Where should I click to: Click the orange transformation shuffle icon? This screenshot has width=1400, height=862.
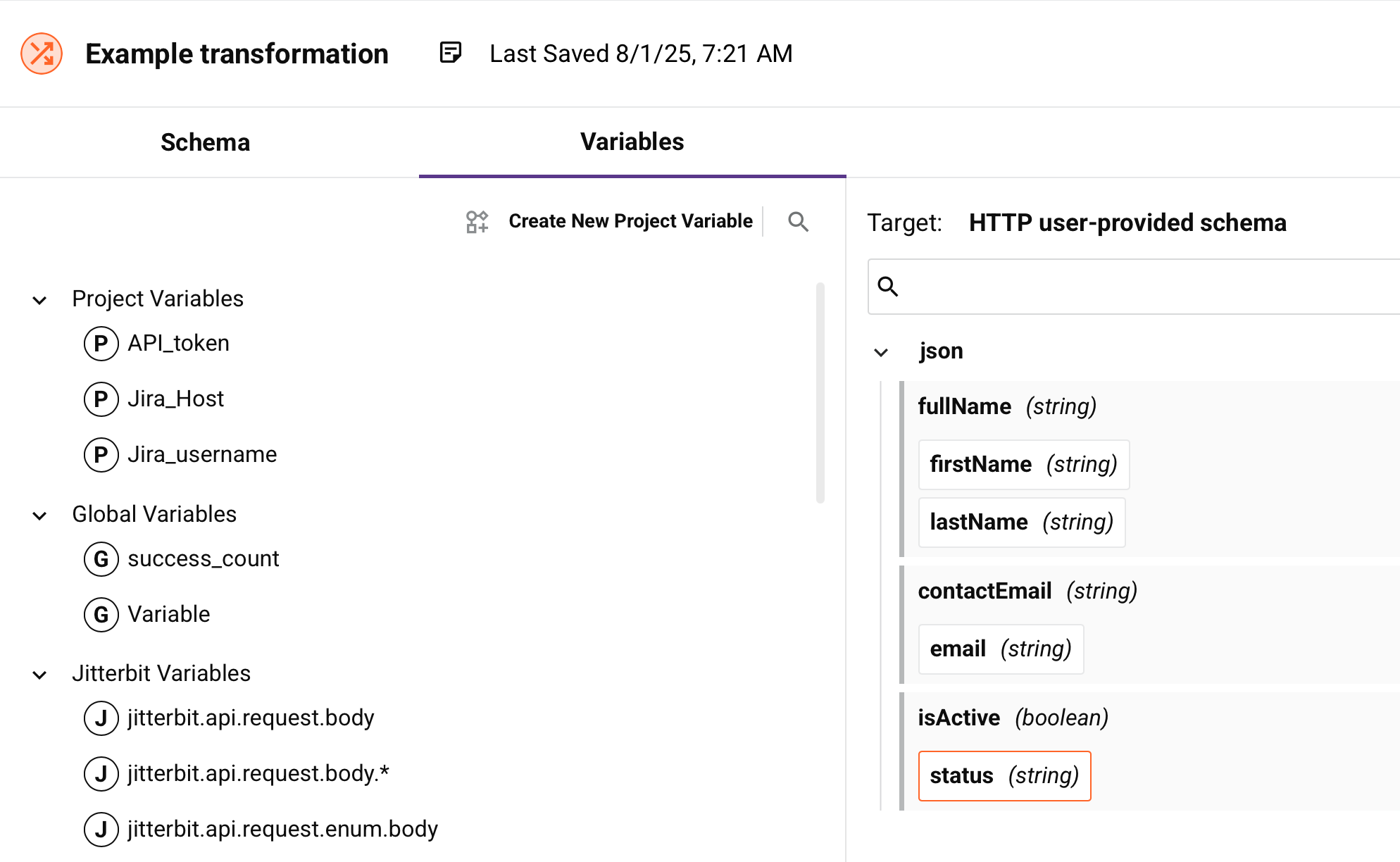tap(42, 54)
